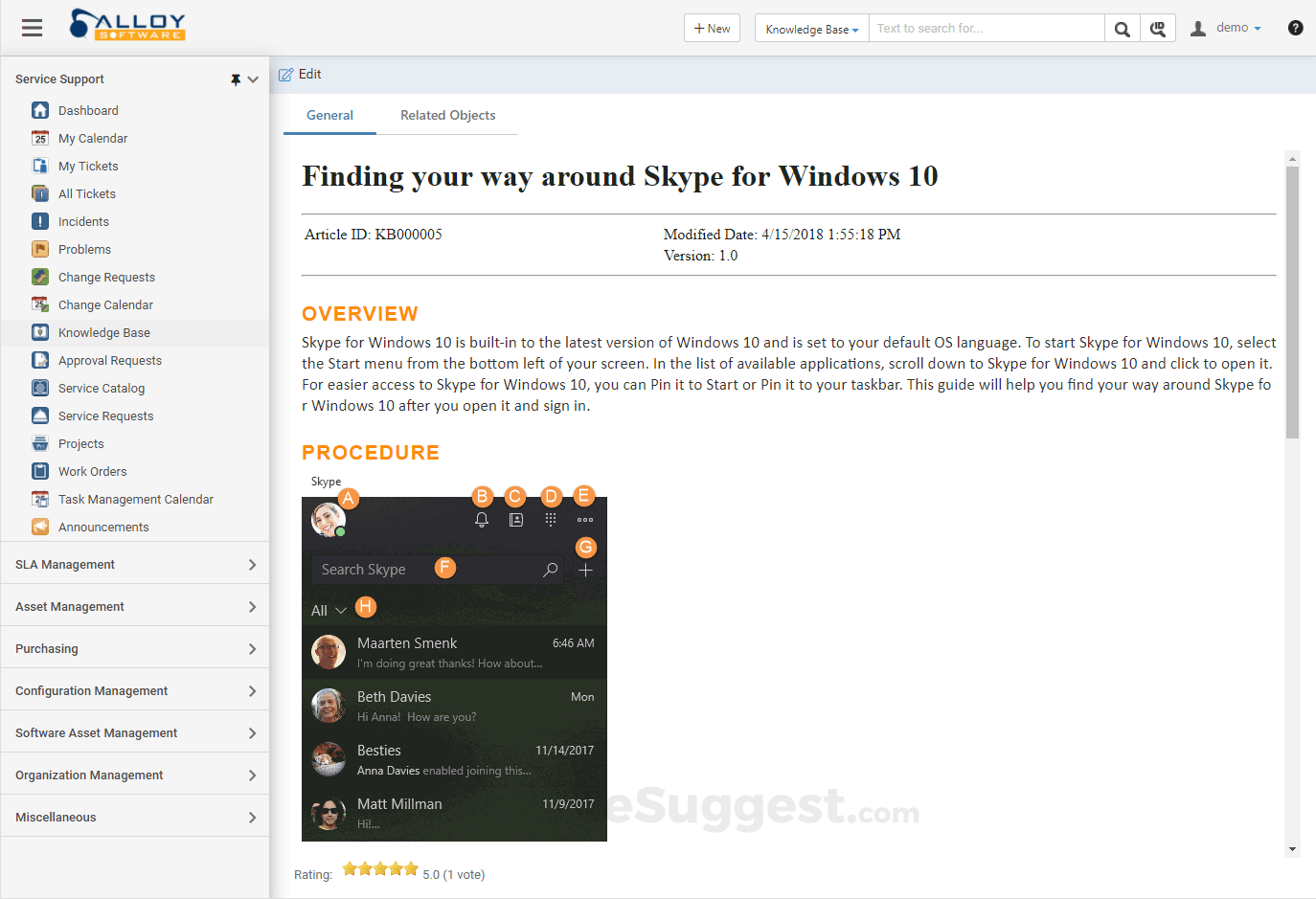Click the New button

tap(712, 29)
